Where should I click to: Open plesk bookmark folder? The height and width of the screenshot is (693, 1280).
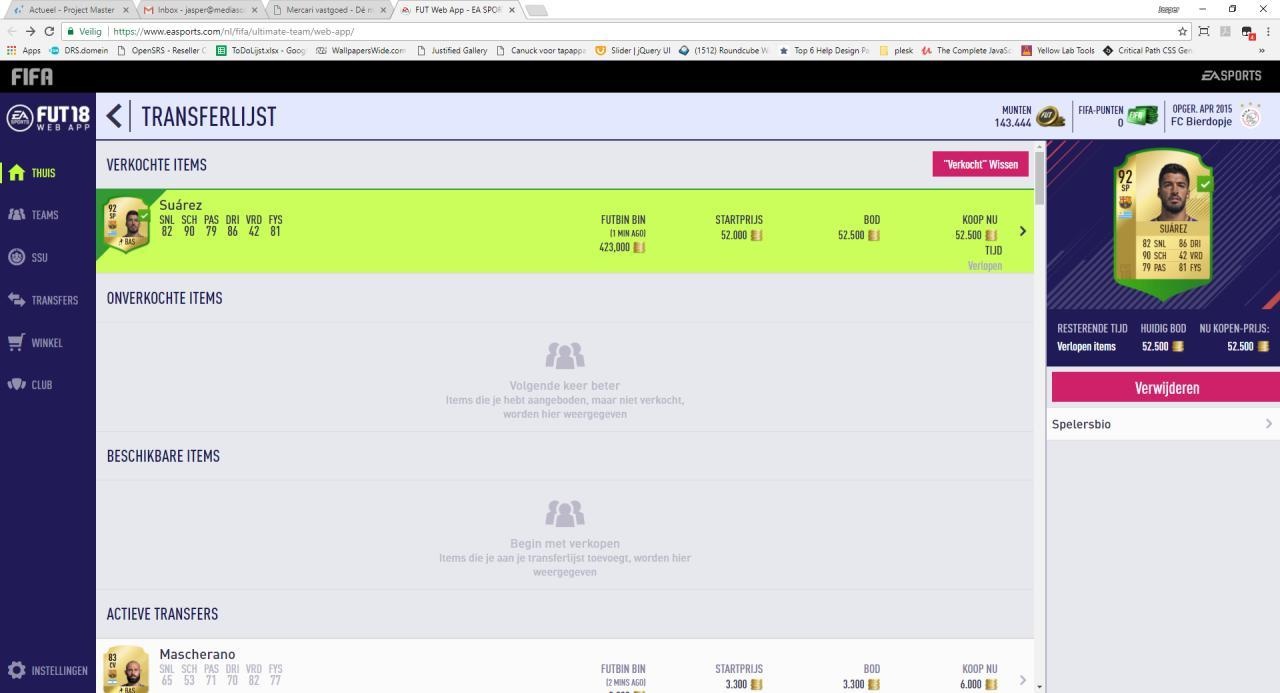[896, 50]
